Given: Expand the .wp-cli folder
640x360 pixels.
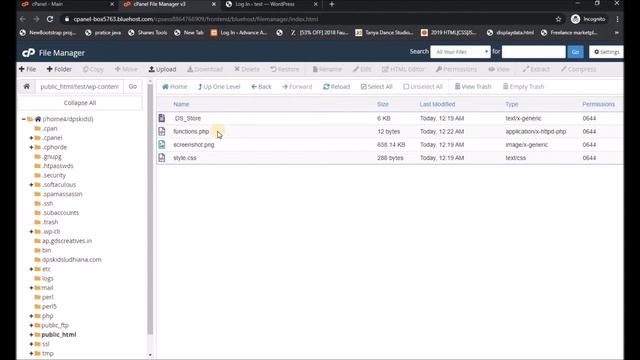Looking at the screenshot, I should 31,231.
